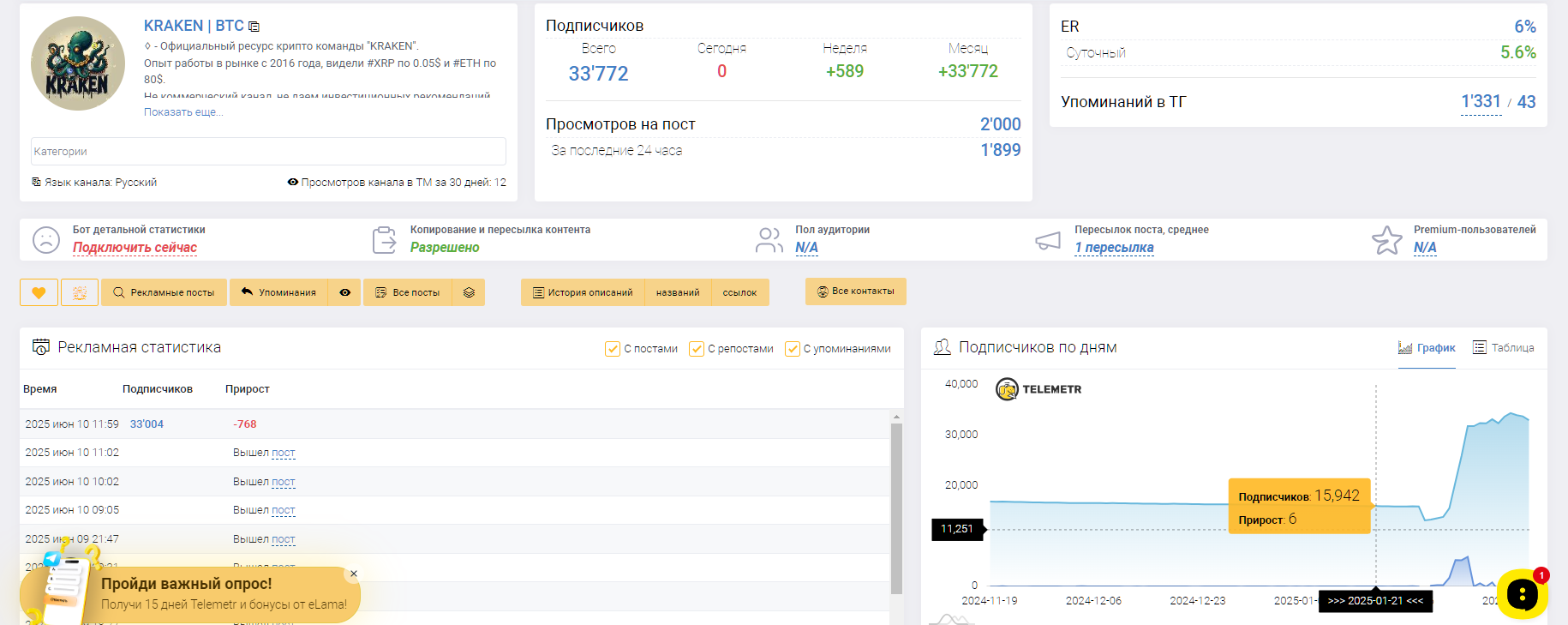Expand the 1'331 mentions count link
Image resolution: width=1568 pixels, height=625 pixels.
click(x=1481, y=102)
